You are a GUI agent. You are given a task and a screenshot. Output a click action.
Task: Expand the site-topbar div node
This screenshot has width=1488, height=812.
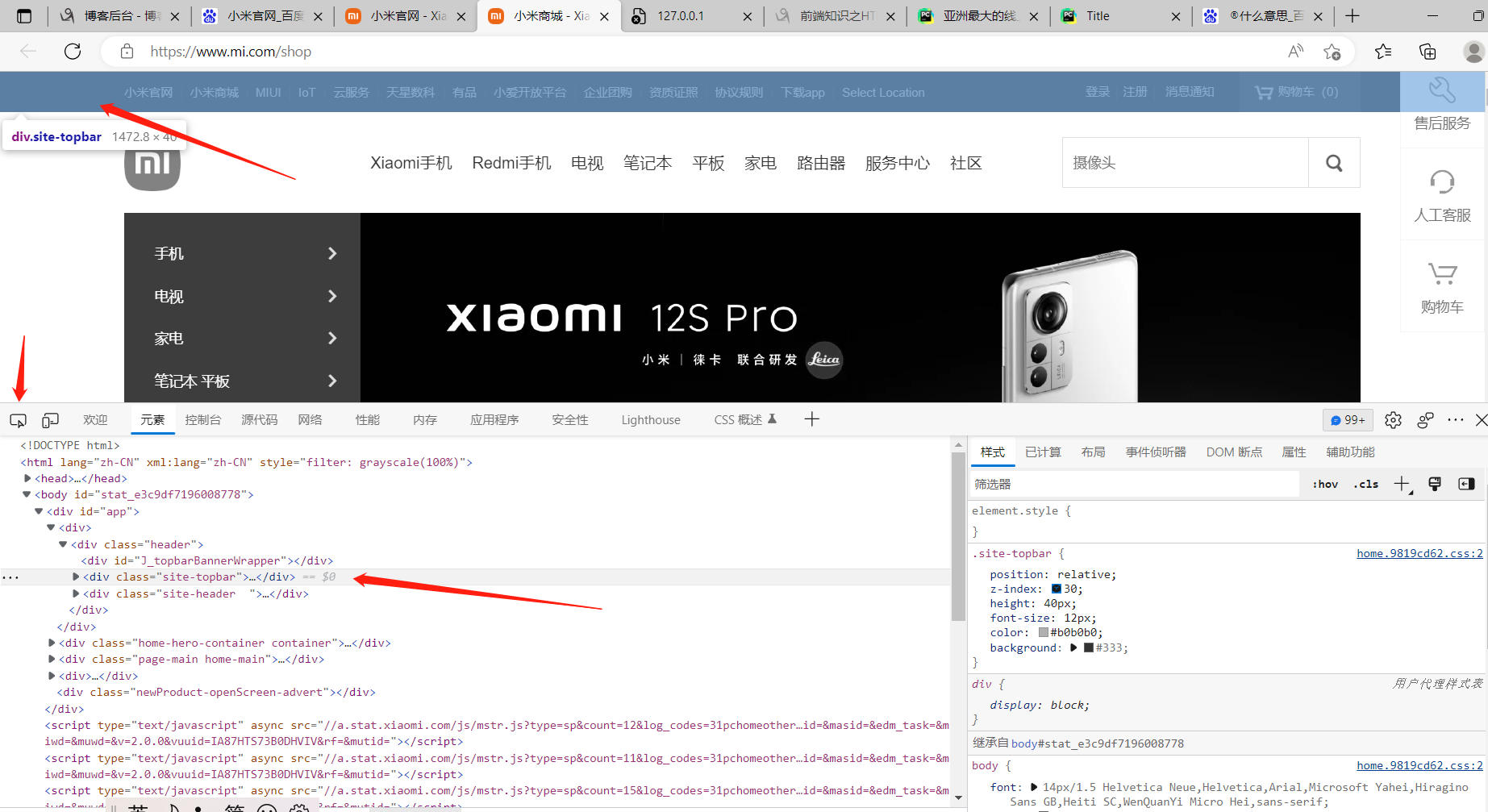click(x=76, y=577)
